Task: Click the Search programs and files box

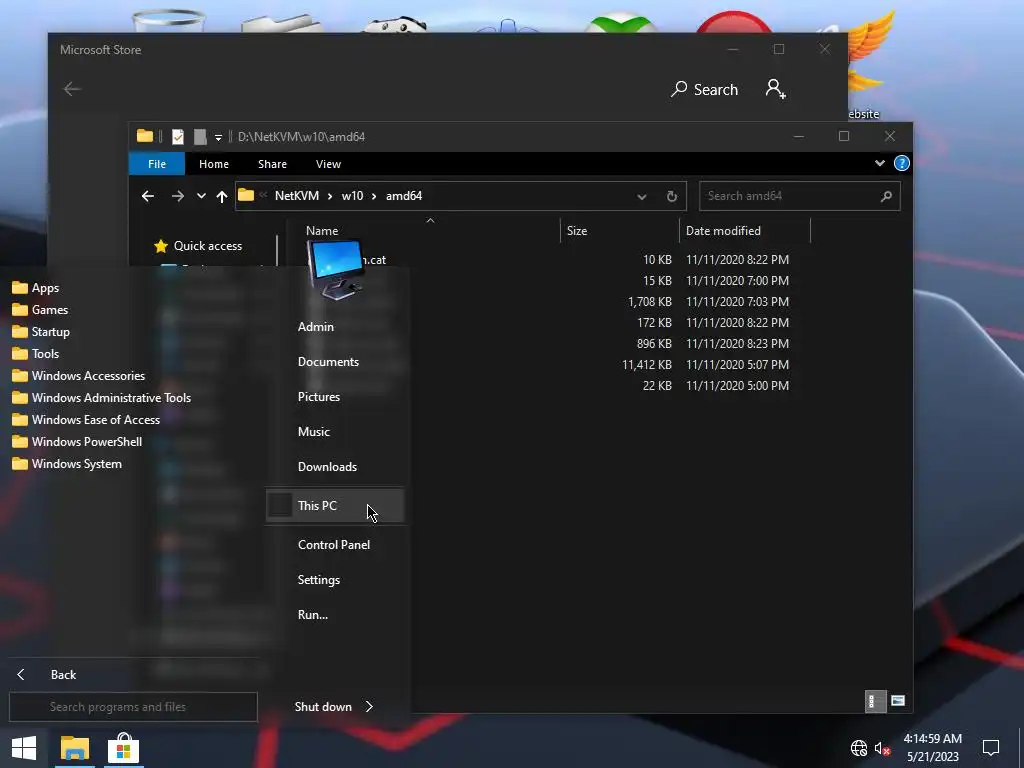Action: click(x=133, y=707)
